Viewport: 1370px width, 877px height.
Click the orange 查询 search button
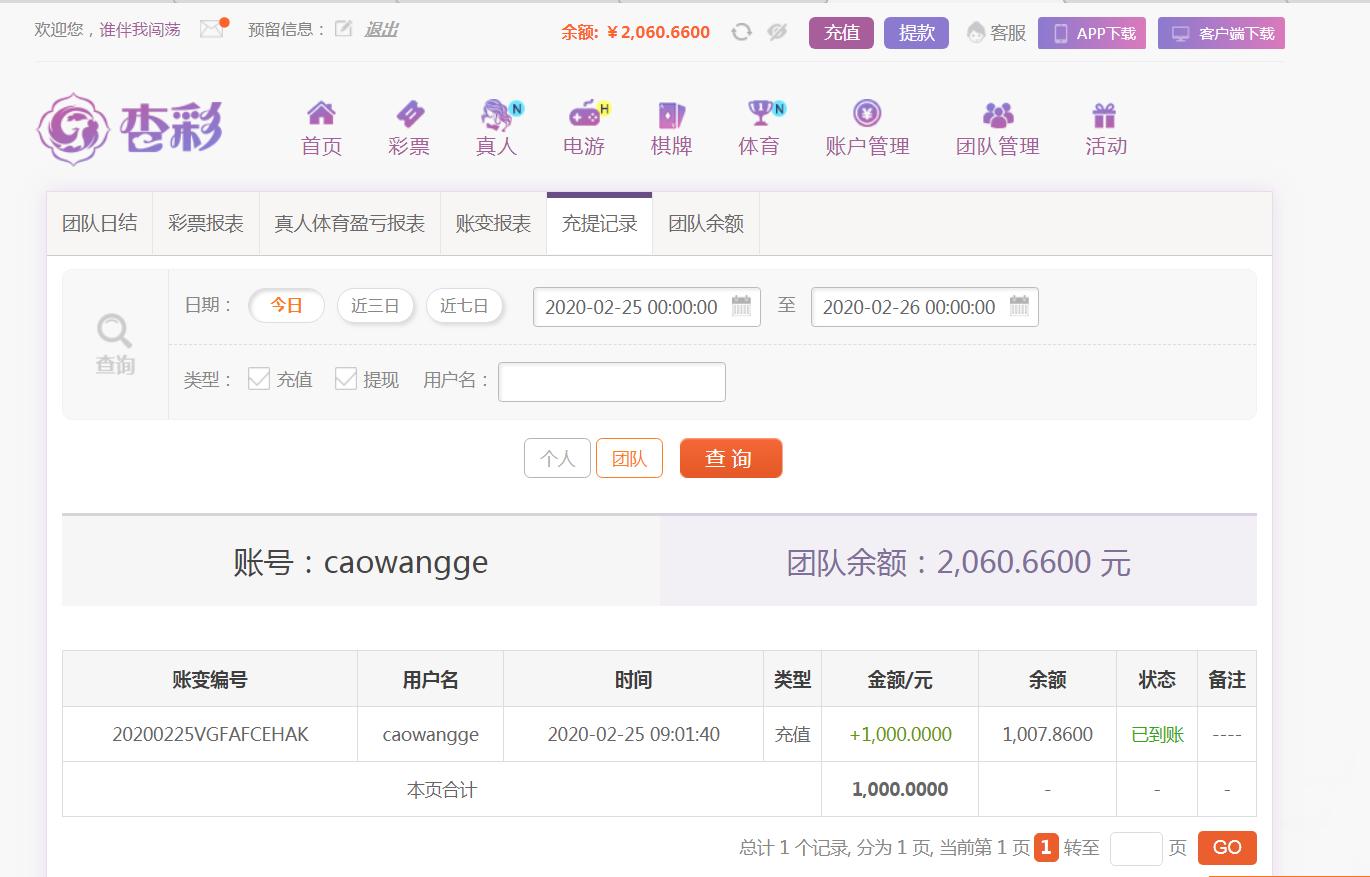click(731, 458)
